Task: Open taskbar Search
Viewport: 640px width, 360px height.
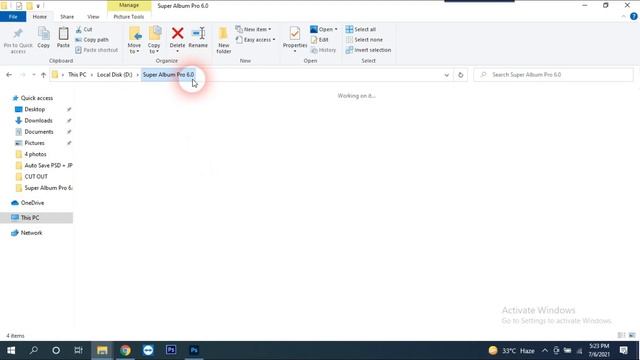Action: click(x=34, y=350)
